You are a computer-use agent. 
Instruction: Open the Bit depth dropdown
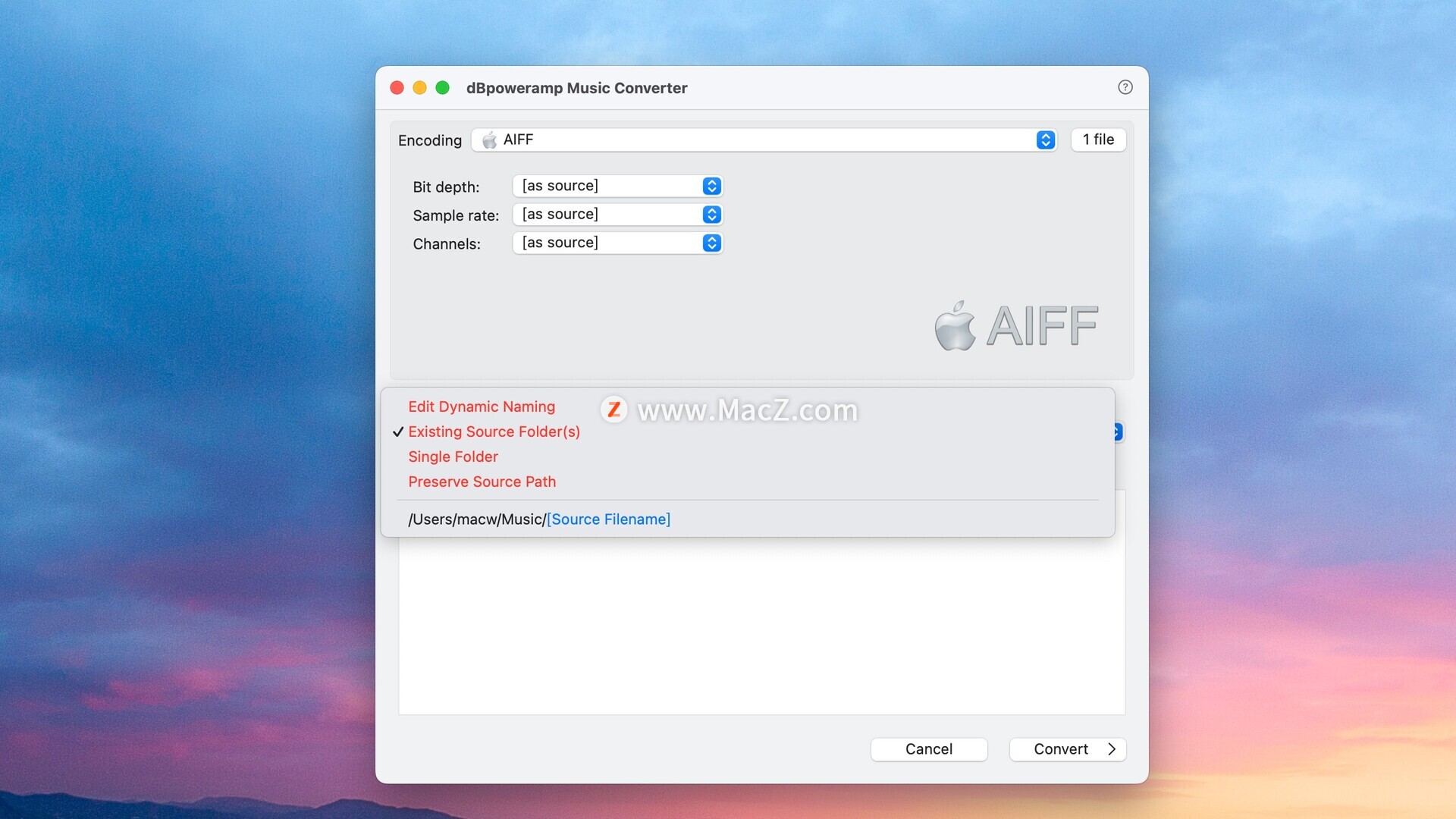click(x=617, y=187)
